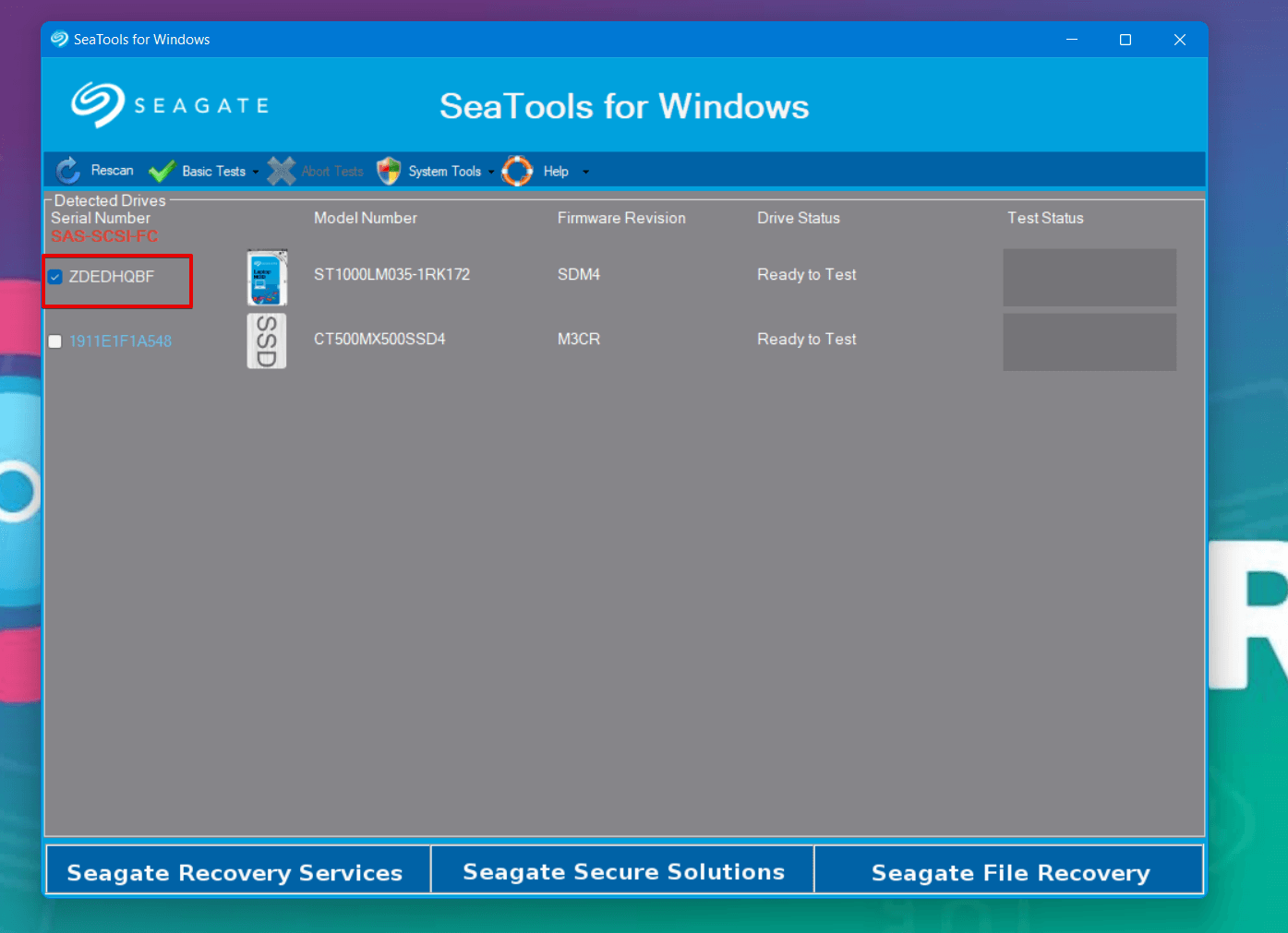Expand the Help dropdown arrow
Viewport: 1288px width, 933px height.
[585, 172]
